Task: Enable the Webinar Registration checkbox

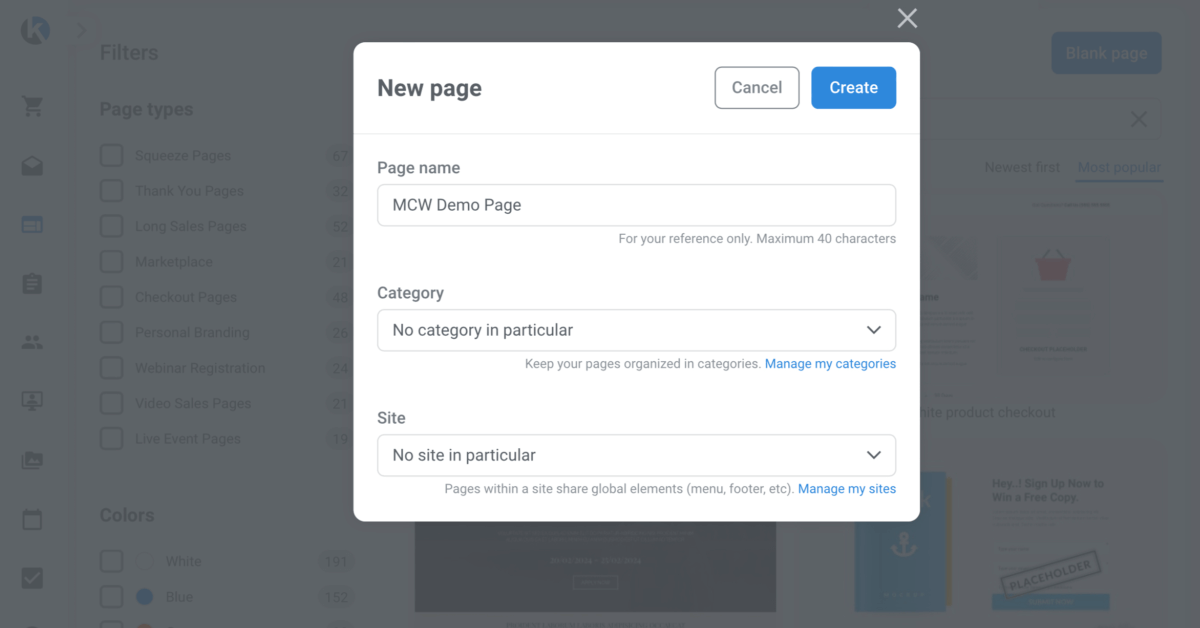Action: [111, 368]
